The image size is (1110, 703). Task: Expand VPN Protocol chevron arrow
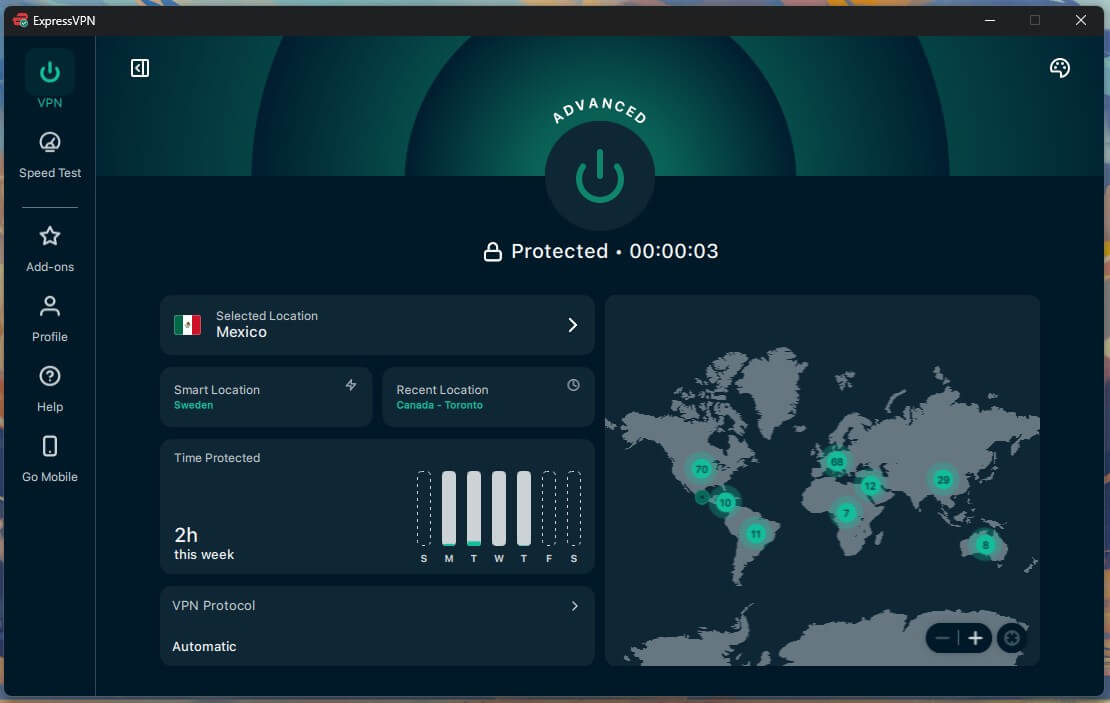[575, 606]
